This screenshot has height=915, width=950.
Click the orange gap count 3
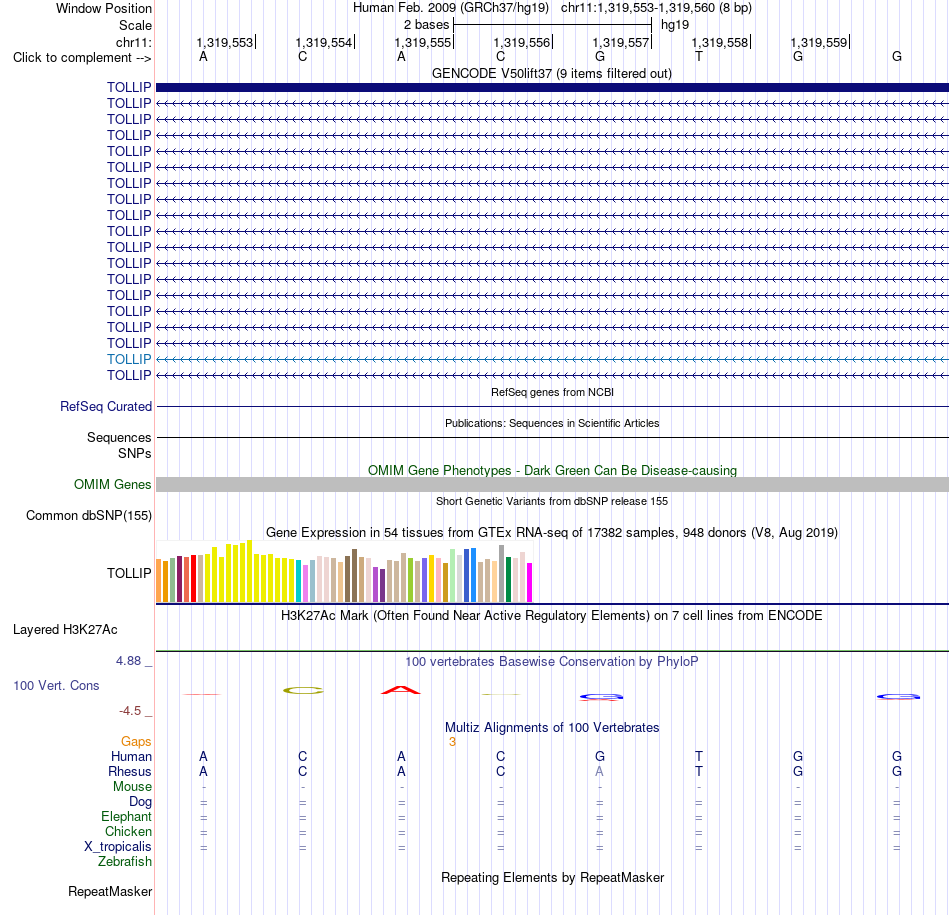[452, 742]
